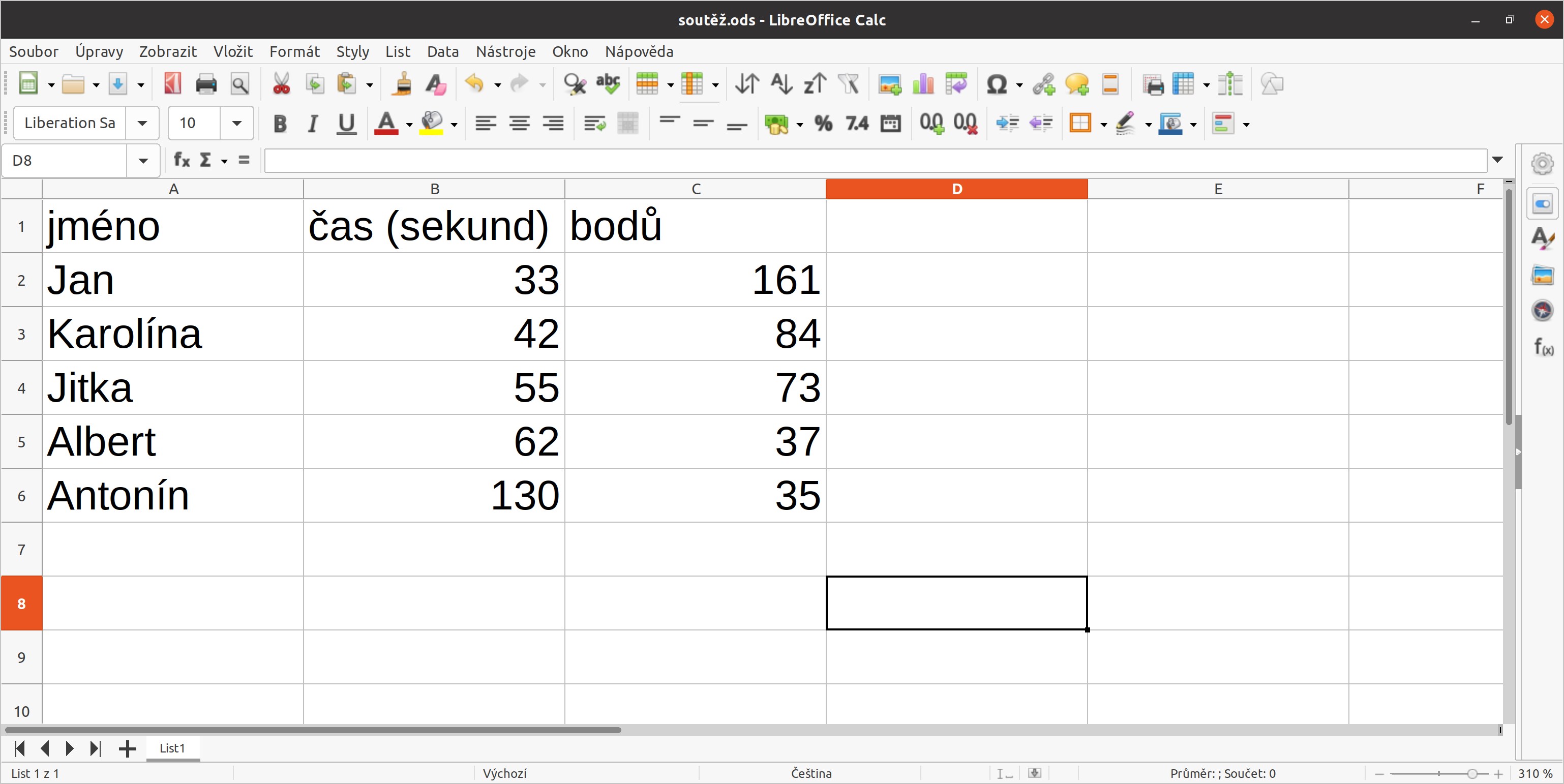Viewport: 1564px width, 784px height.
Task: Open sidebar Gallery panel icon
Action: (x=1543, y=275)
